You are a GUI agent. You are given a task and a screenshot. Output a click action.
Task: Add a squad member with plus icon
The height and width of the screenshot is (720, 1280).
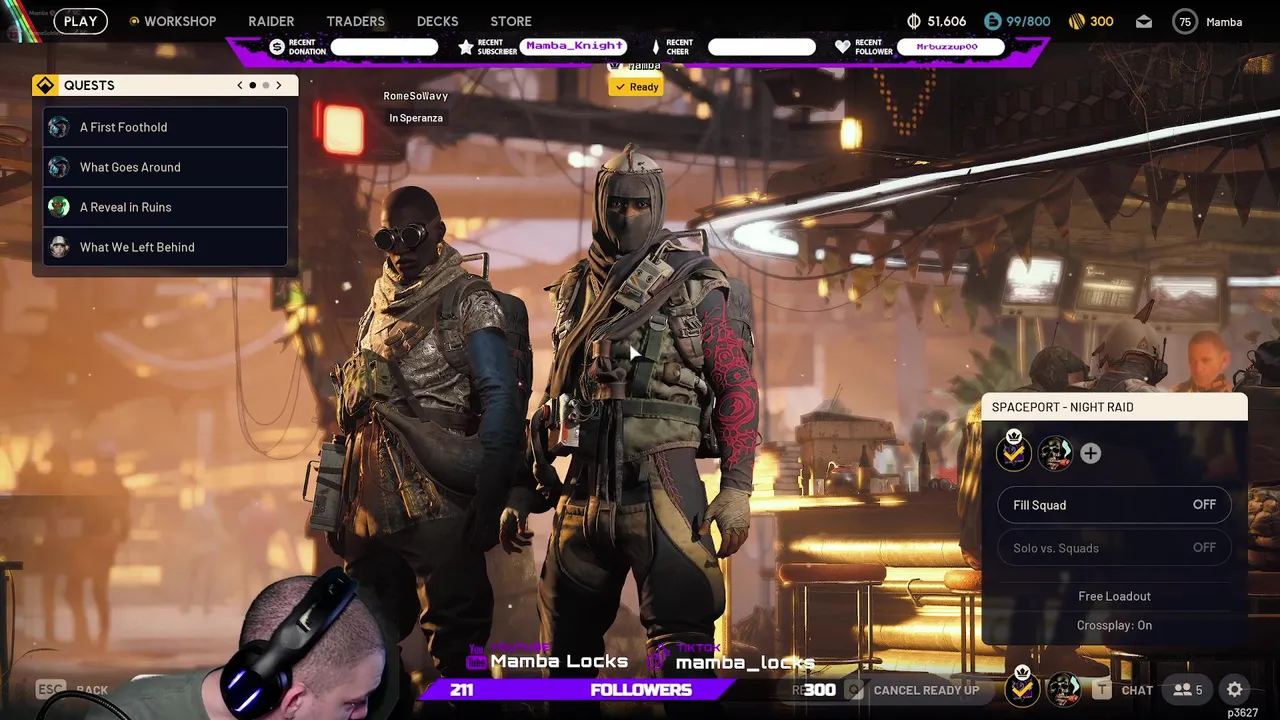1090,454
